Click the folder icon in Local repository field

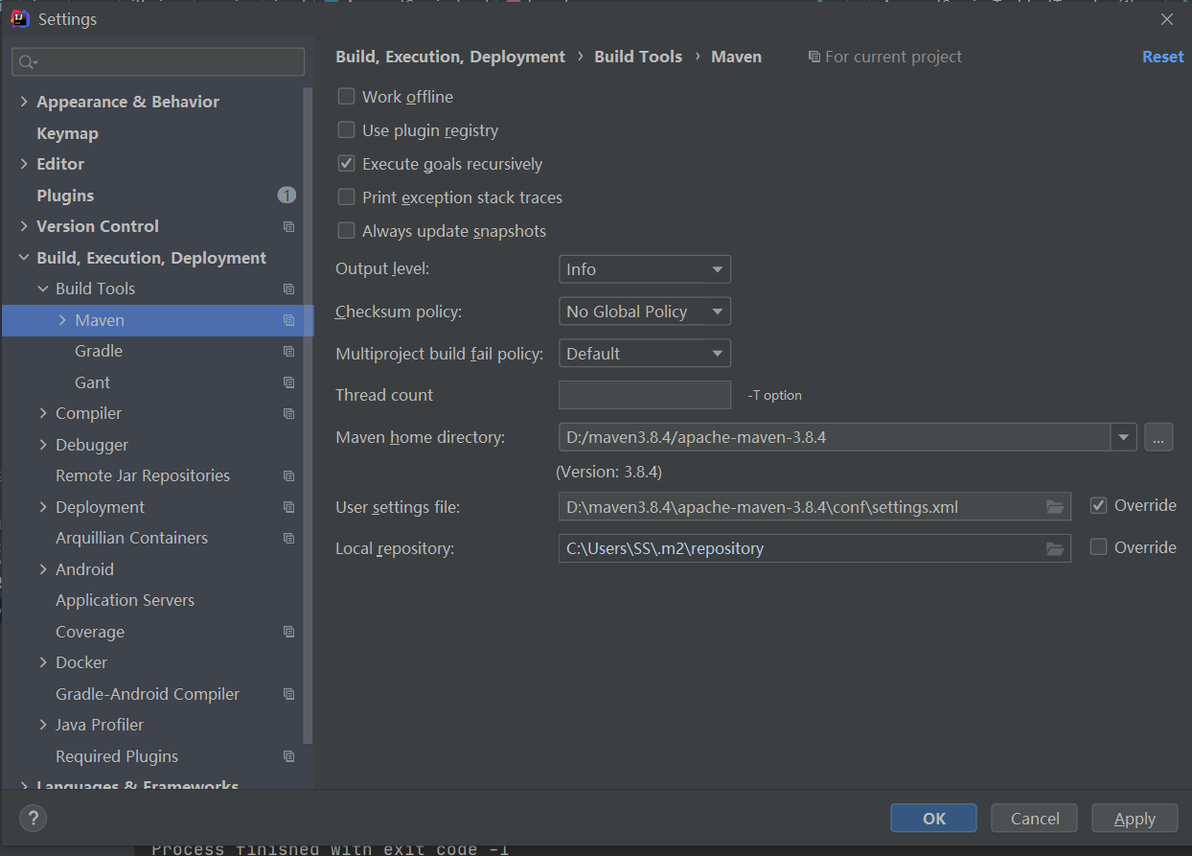coord(1054,549)
